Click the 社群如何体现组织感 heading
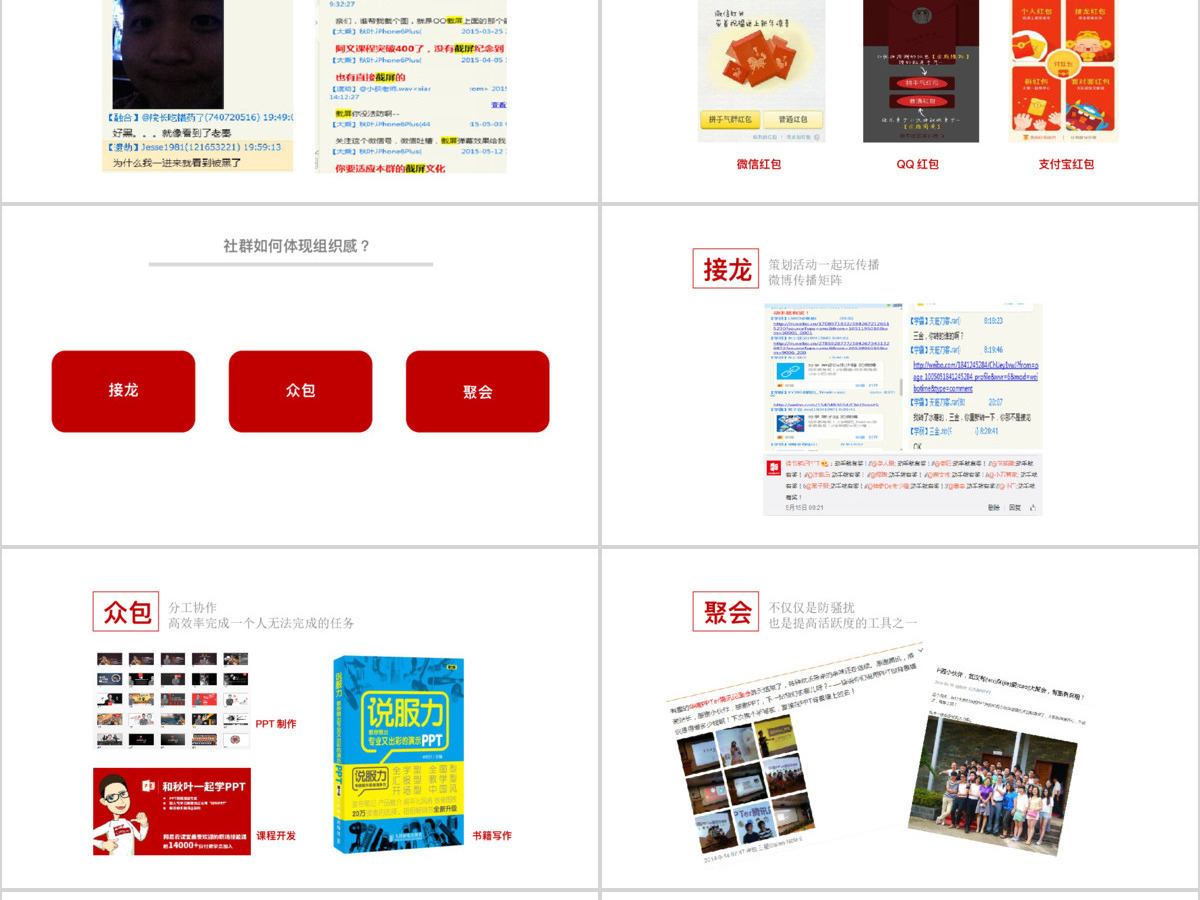This screenshot has width=1200, height=900. [x=297, y=245]
